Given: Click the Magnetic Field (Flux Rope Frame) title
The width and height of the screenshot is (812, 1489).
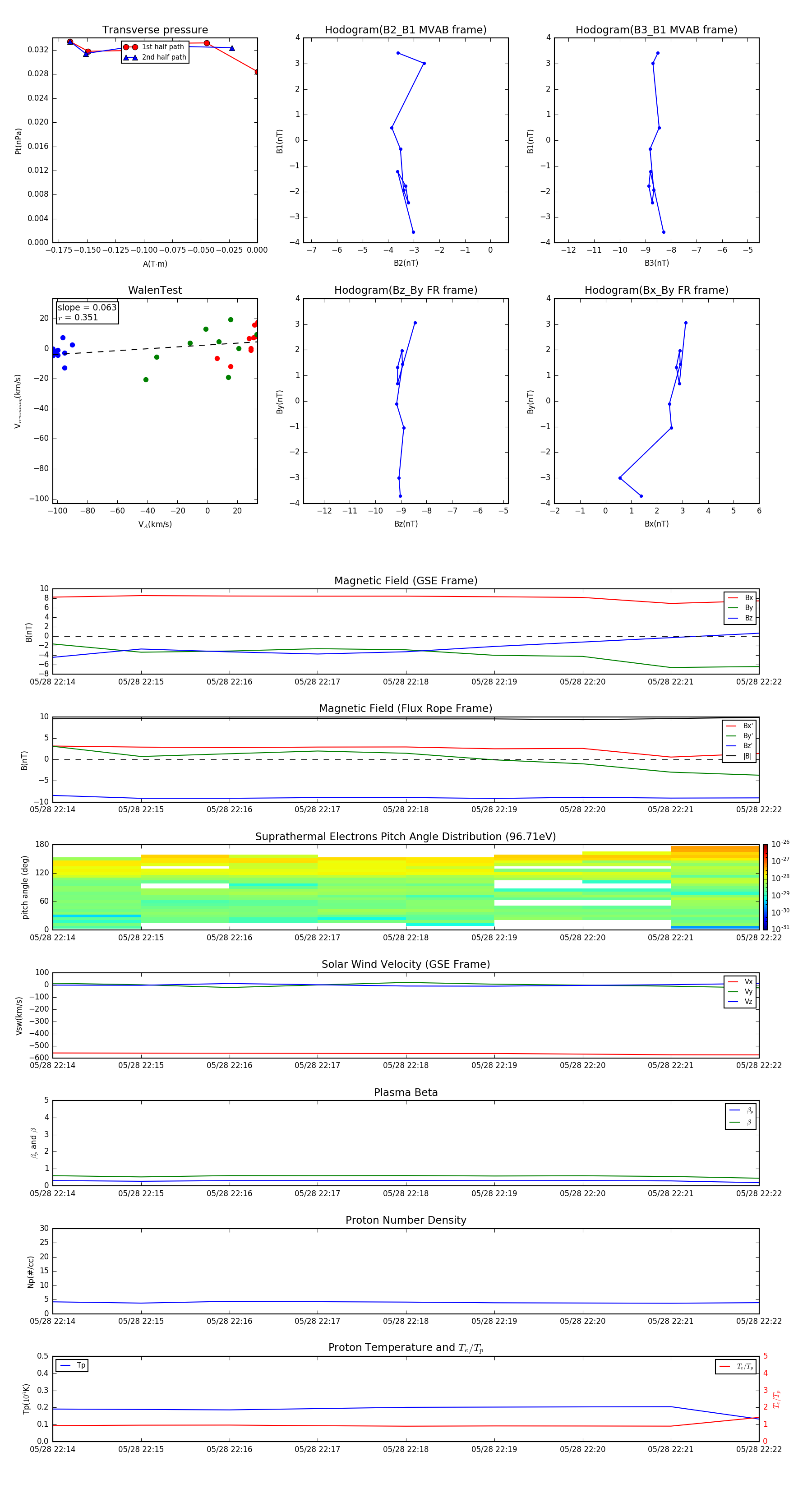Looking at the screenshot, I should coord(405,709).
